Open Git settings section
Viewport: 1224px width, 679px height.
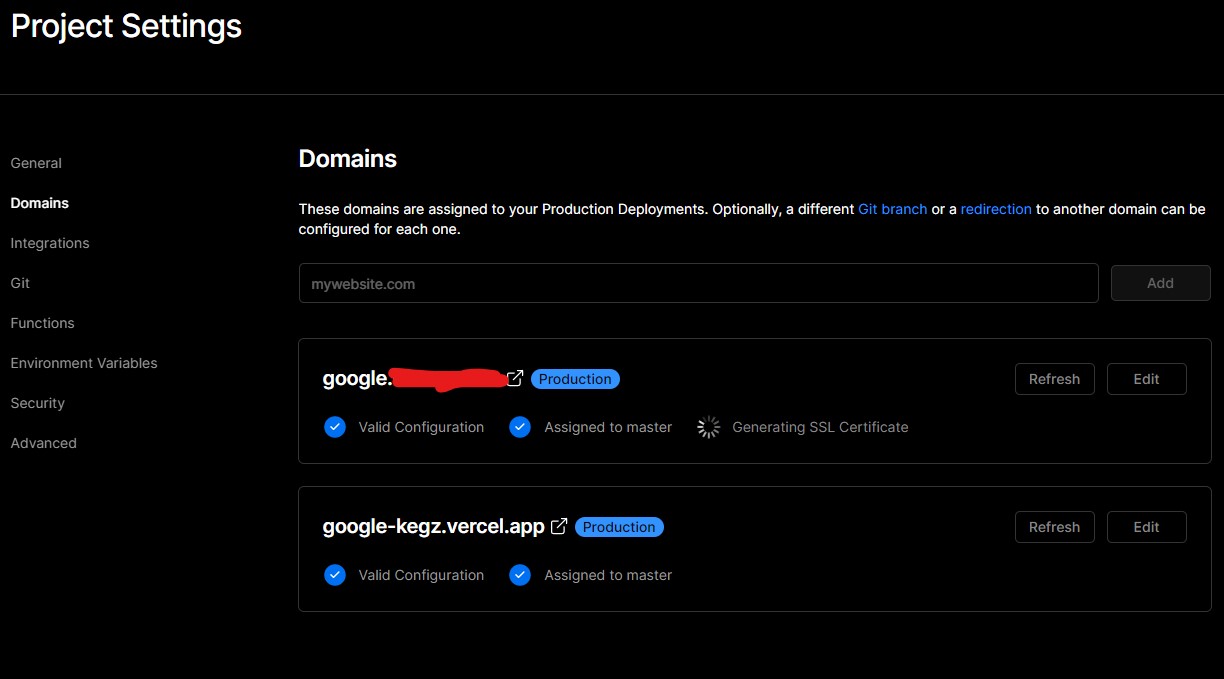[20, 283]
